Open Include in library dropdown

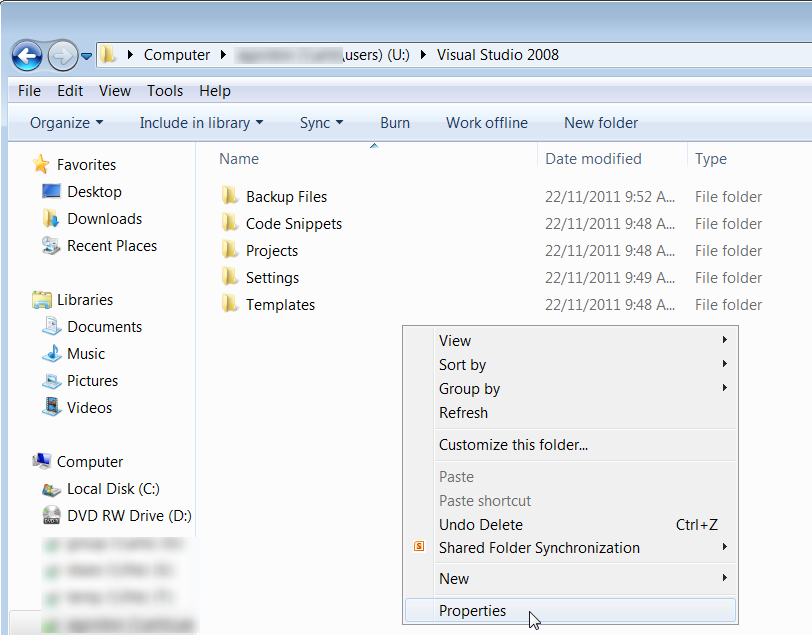coord(201,123)
